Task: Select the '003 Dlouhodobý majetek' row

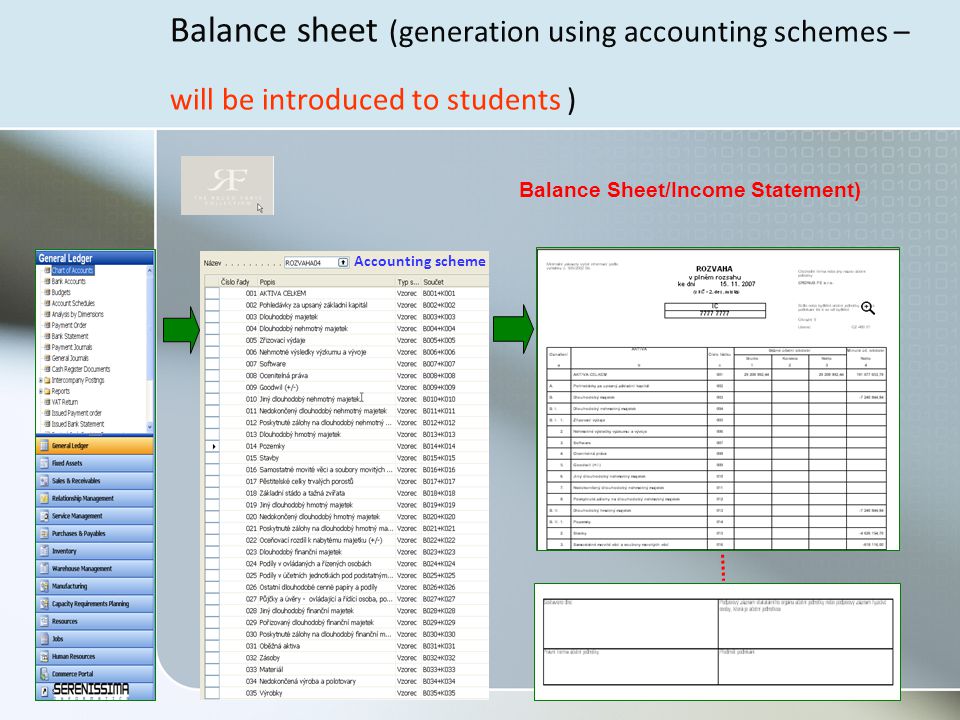Action: click(347, 317)
